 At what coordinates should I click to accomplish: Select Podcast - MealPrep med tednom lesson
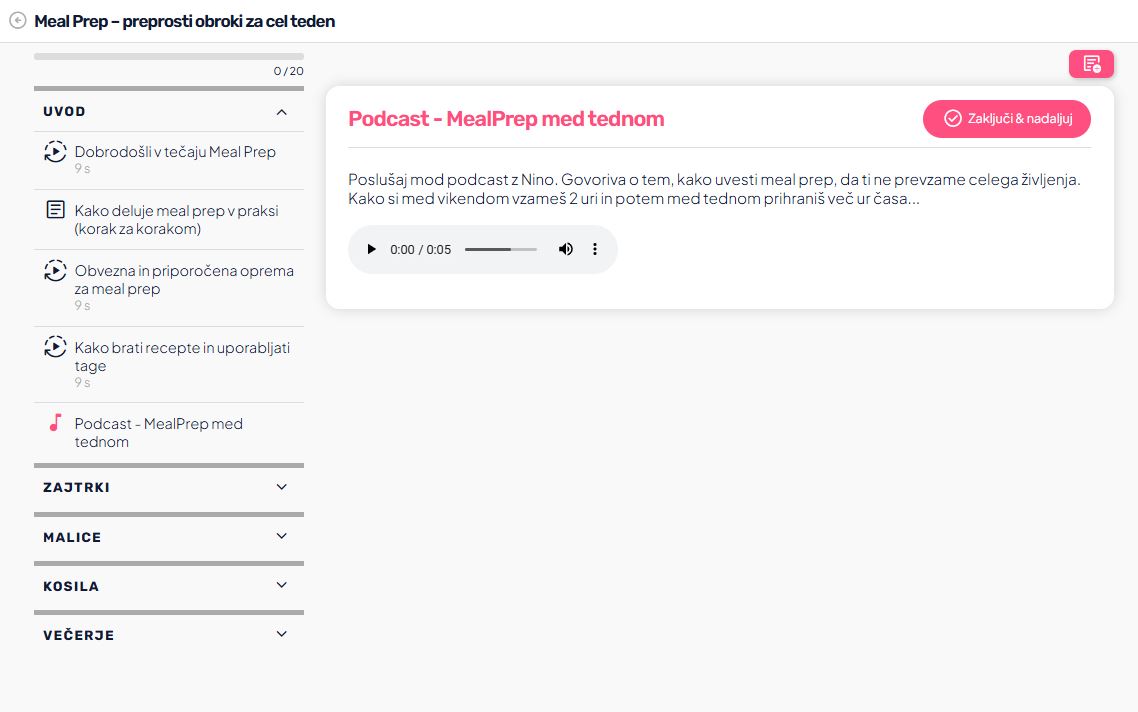tap(158, 432)
